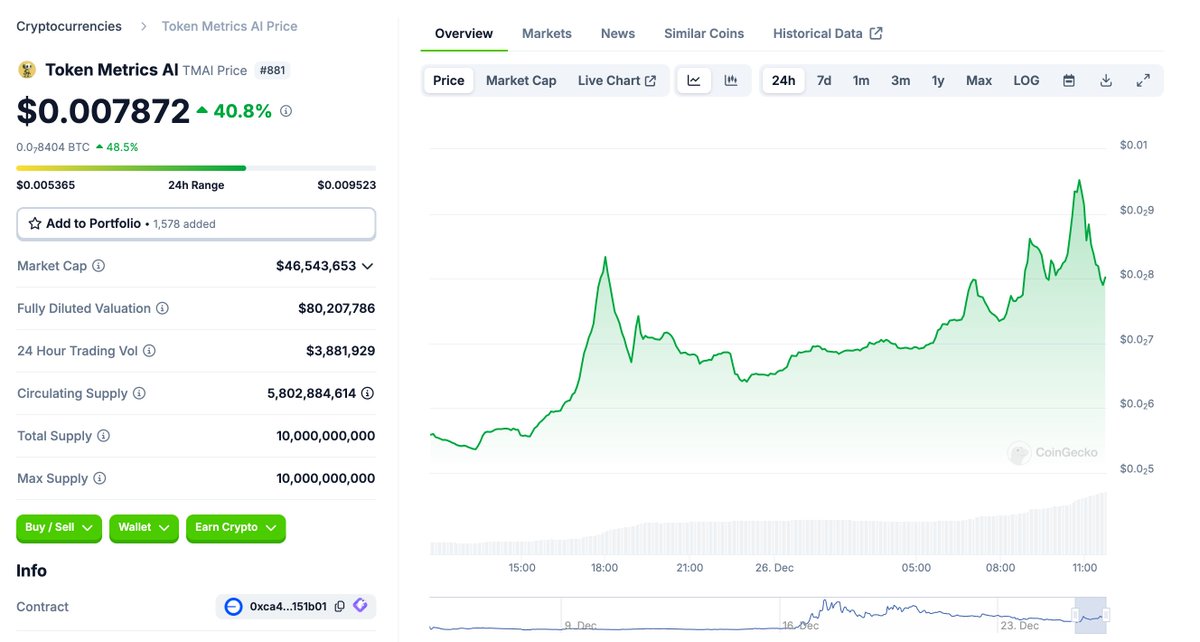Open Max Supply info icon

point(100,478)
